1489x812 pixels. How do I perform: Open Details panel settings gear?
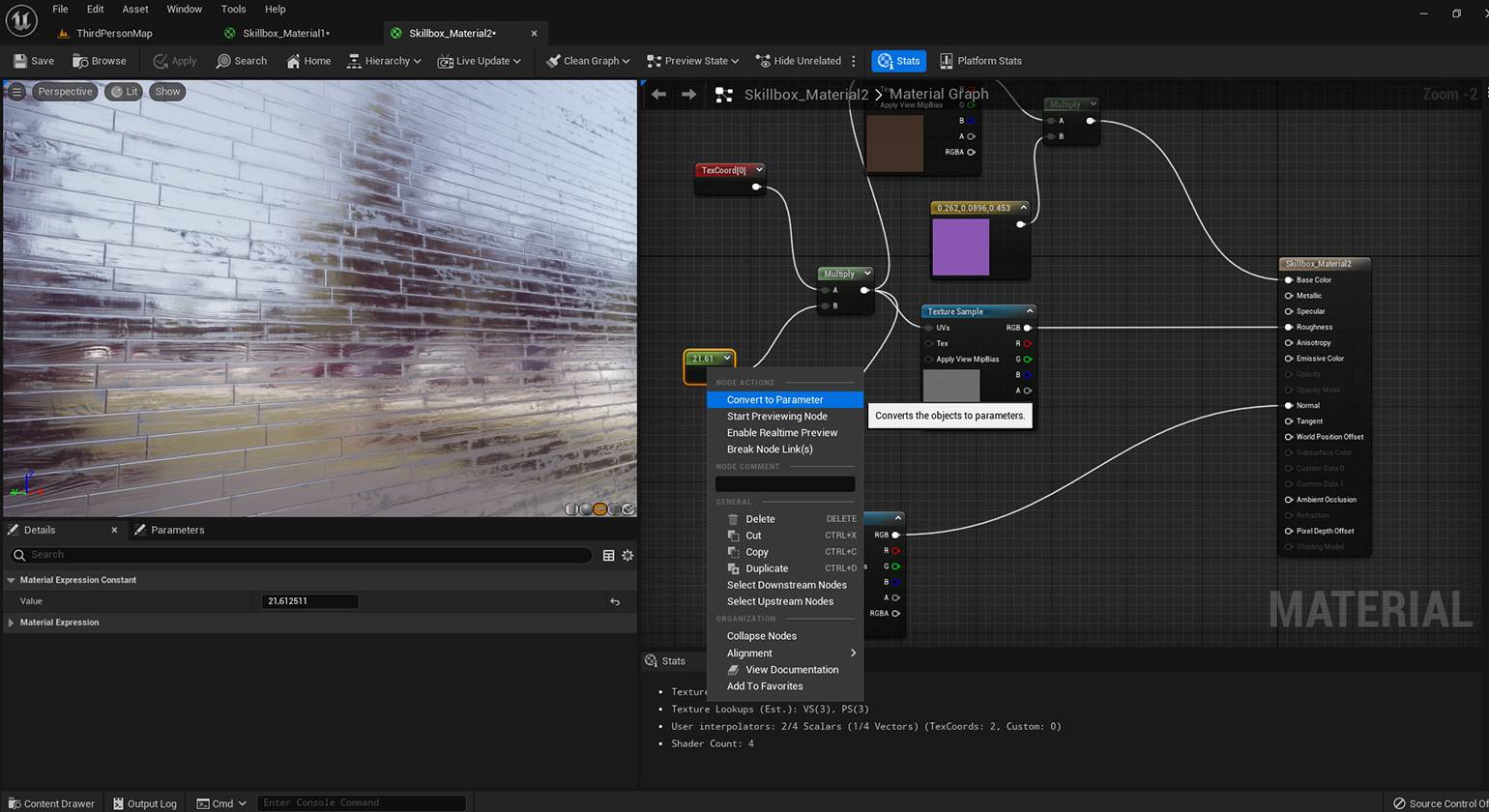tap(628, 555)
